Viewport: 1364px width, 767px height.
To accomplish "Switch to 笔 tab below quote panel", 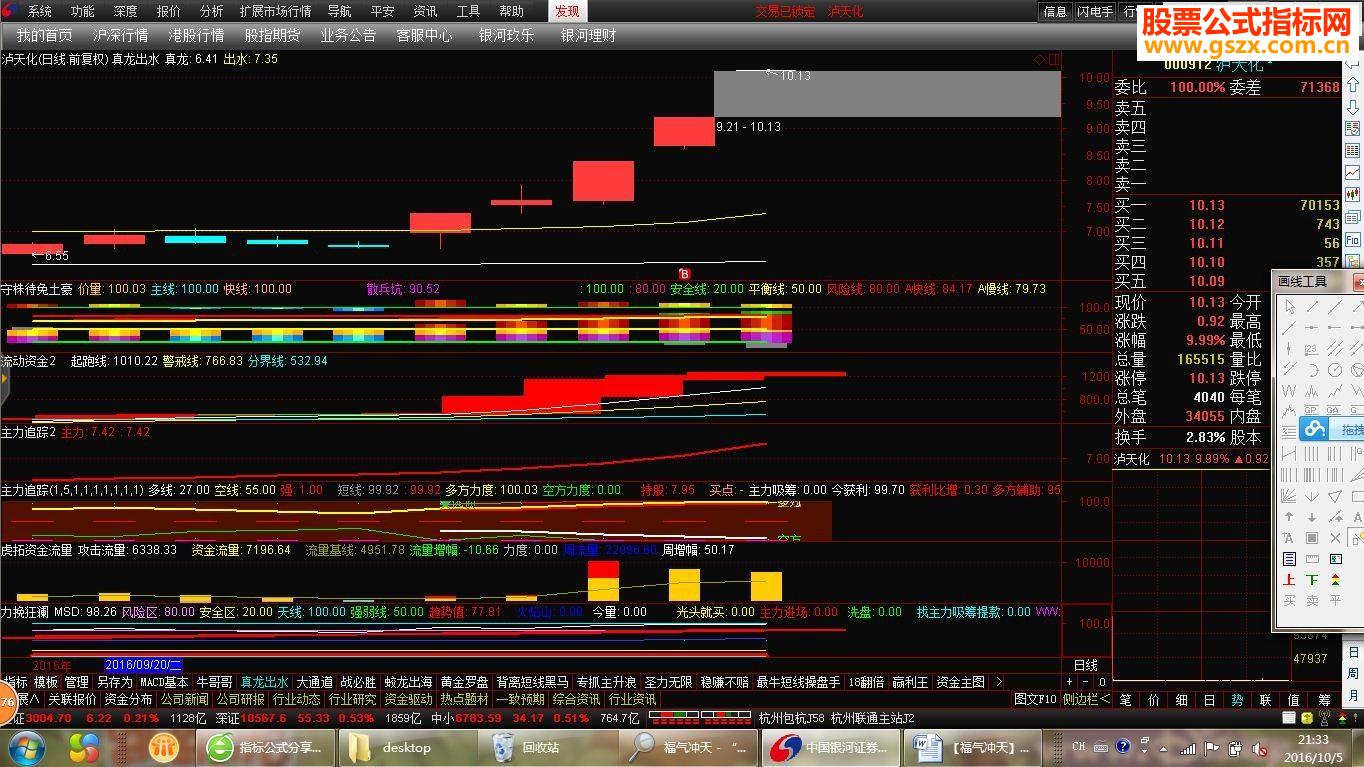I will [1125, 700].
